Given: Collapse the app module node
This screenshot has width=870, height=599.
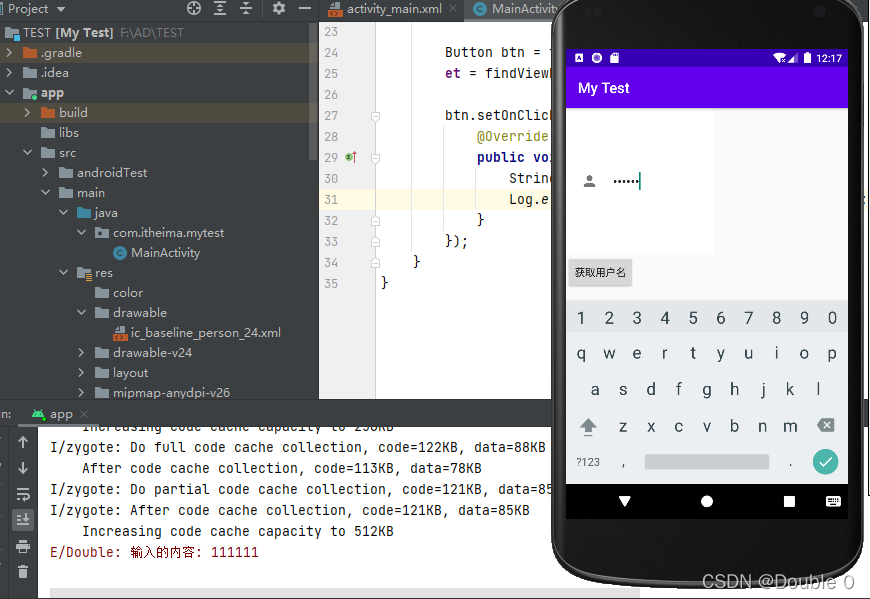Looking at the screenshot, I should click(x=9, y=93).
